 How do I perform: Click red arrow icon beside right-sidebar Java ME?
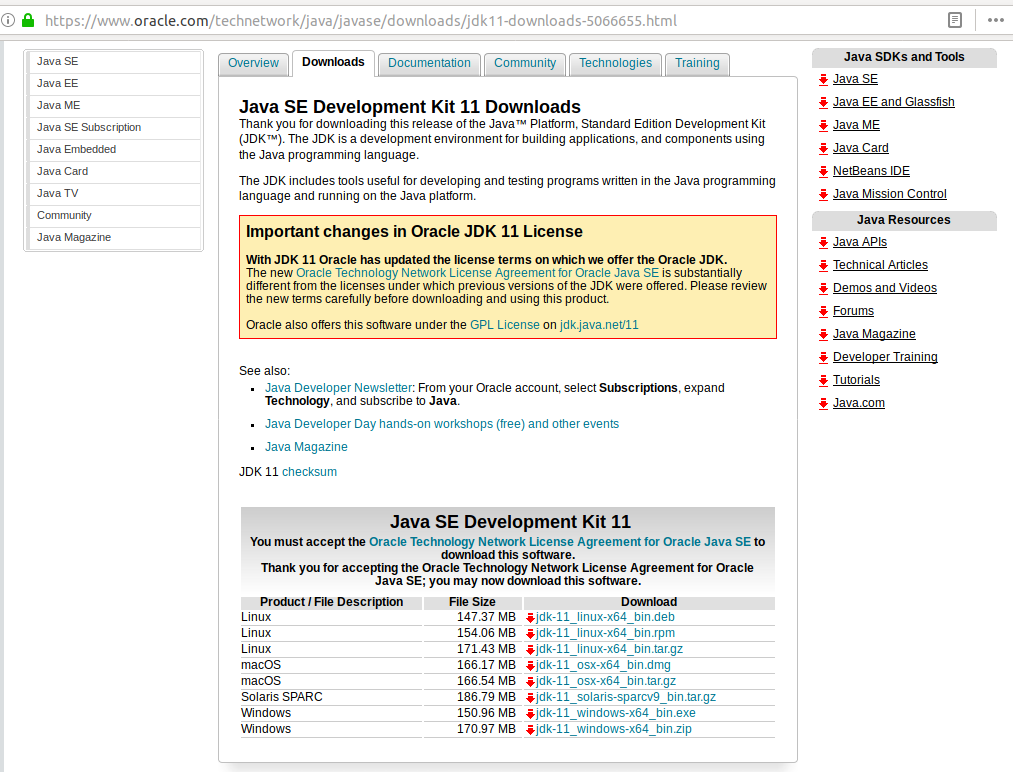point(823,126)
